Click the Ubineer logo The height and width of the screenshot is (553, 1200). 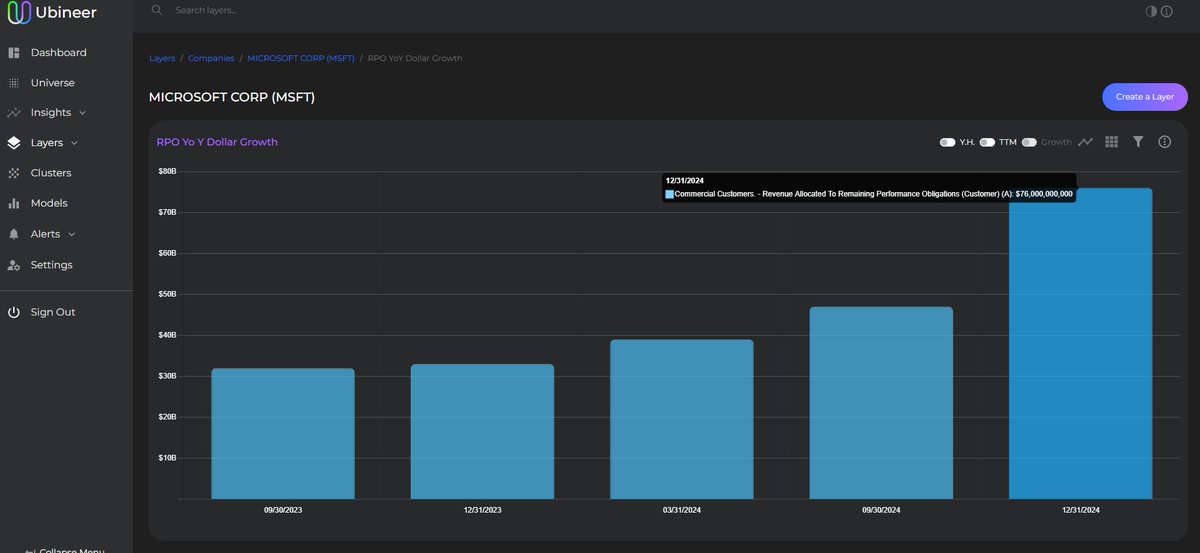point(52,12)
